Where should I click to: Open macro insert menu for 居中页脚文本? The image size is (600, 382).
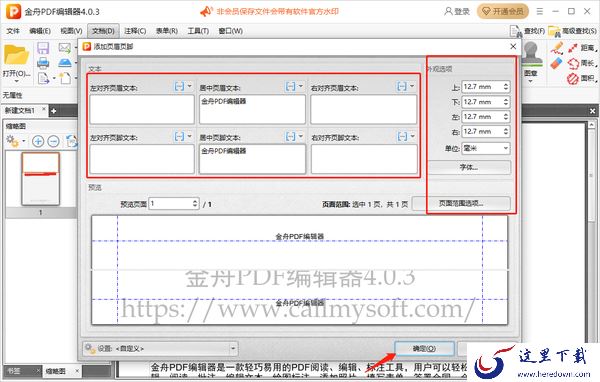coord(294,136)
